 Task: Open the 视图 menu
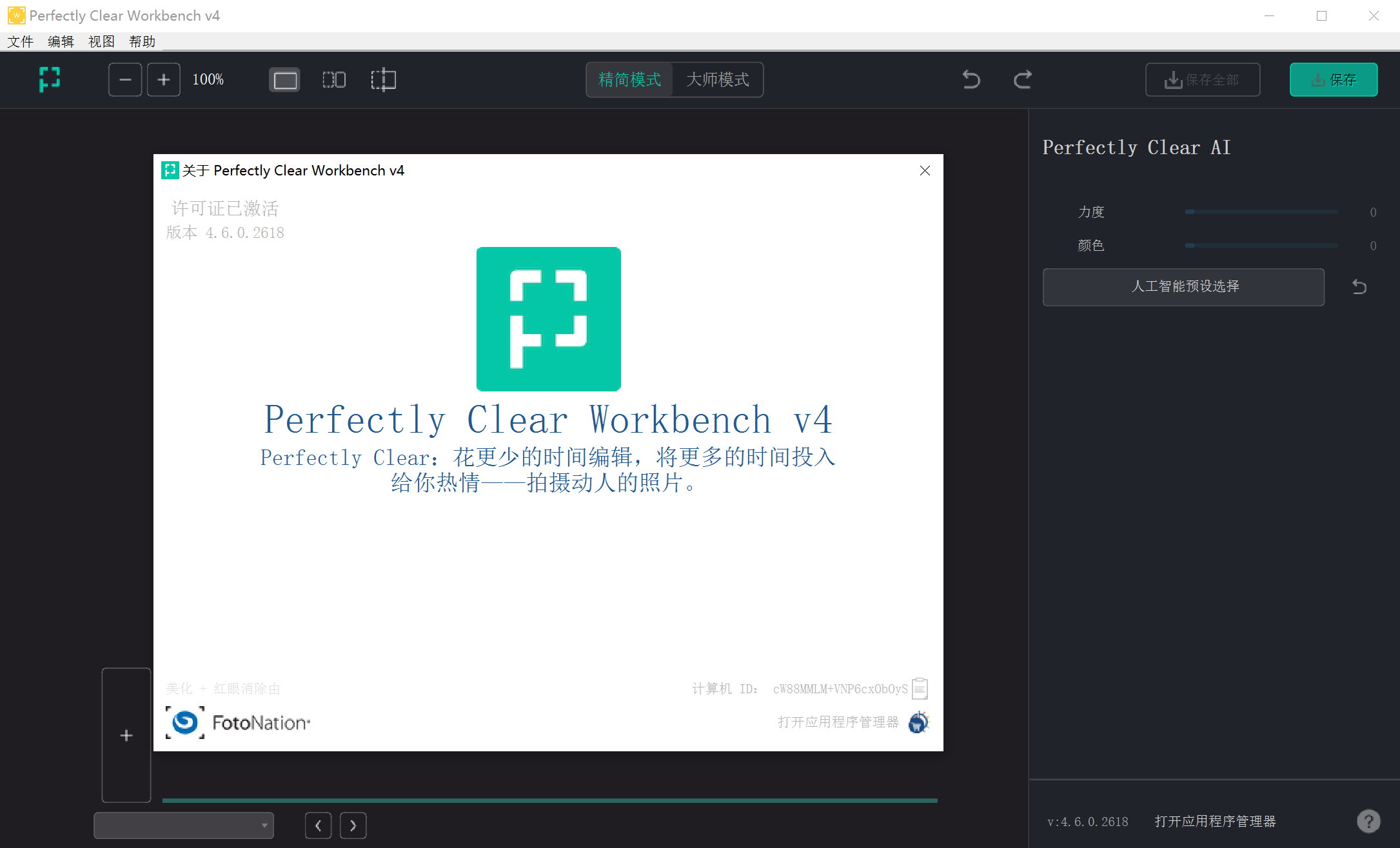pos(102,41)
